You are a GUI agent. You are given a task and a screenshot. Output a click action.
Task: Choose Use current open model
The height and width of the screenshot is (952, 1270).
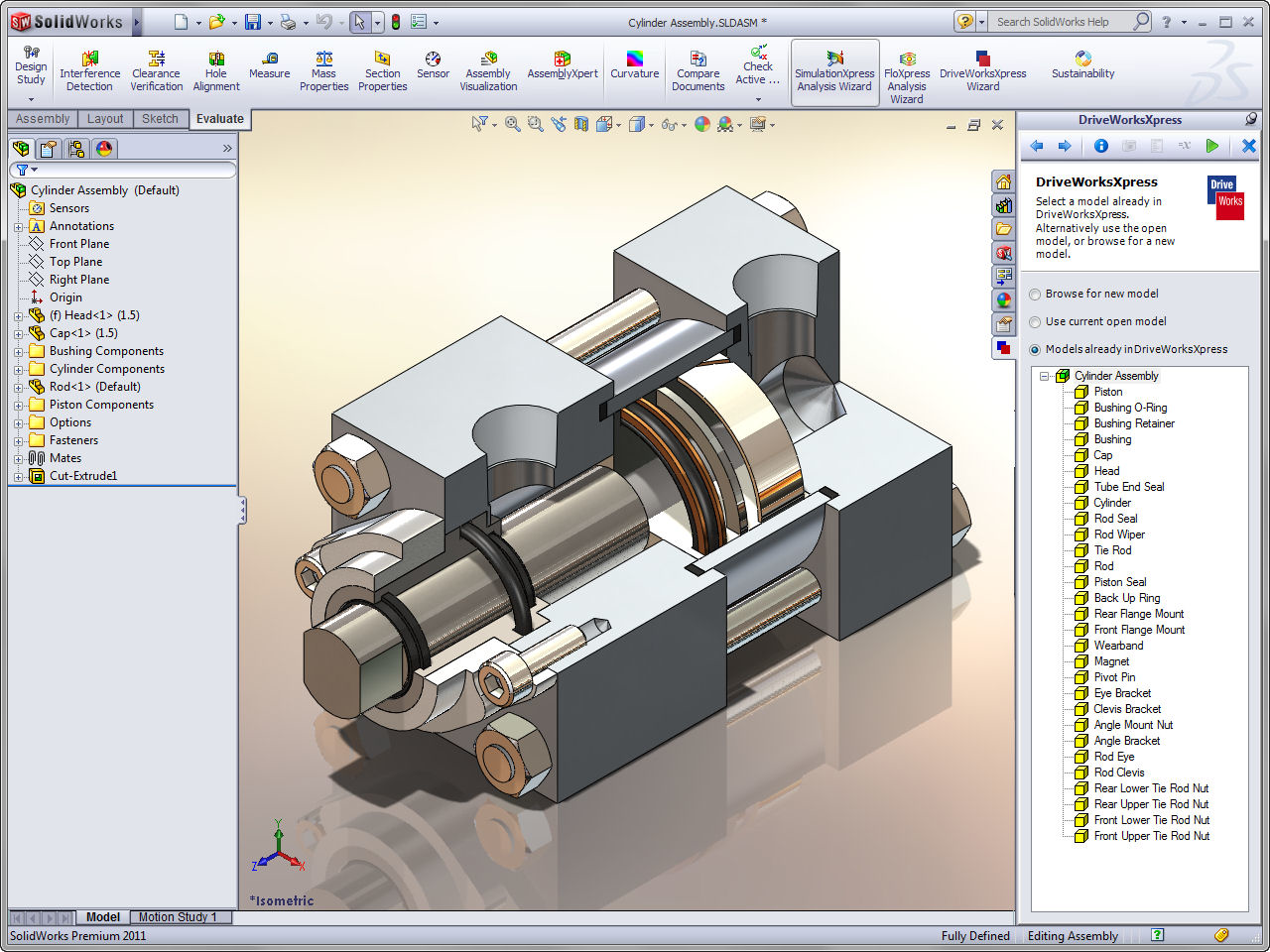(x=1035, y=321)
